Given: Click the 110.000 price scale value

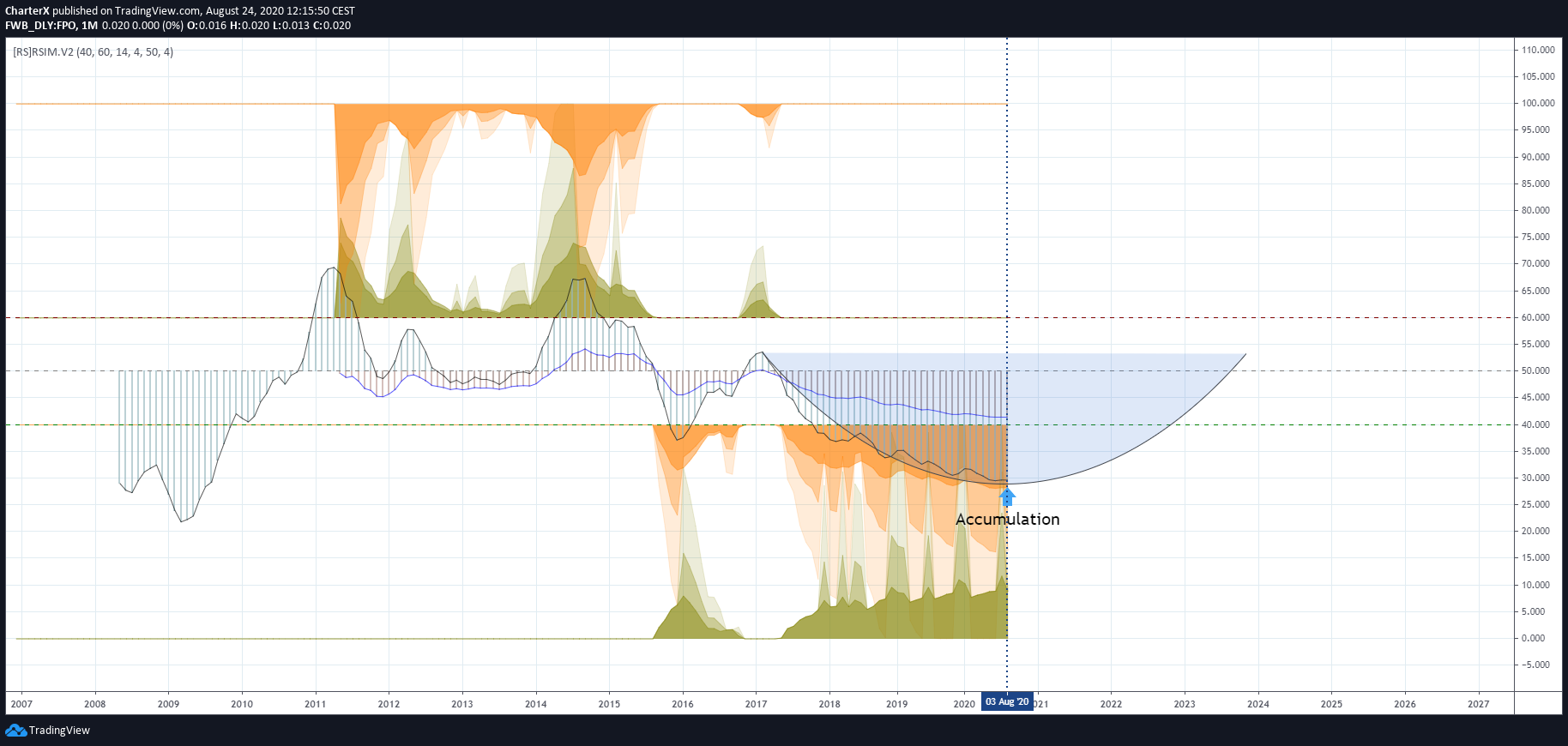Looking at the screenshot, I should click(1538, 50).
